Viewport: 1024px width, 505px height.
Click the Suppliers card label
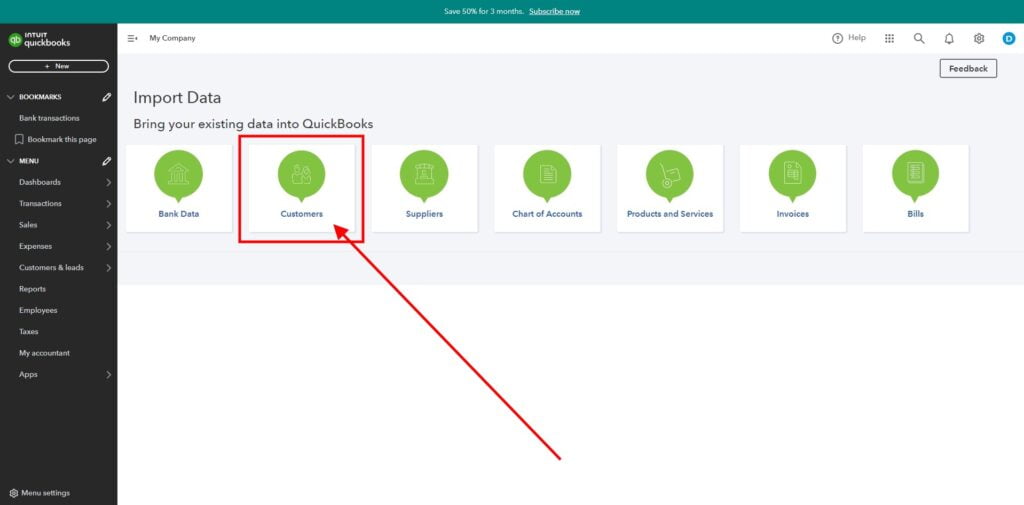424,214
